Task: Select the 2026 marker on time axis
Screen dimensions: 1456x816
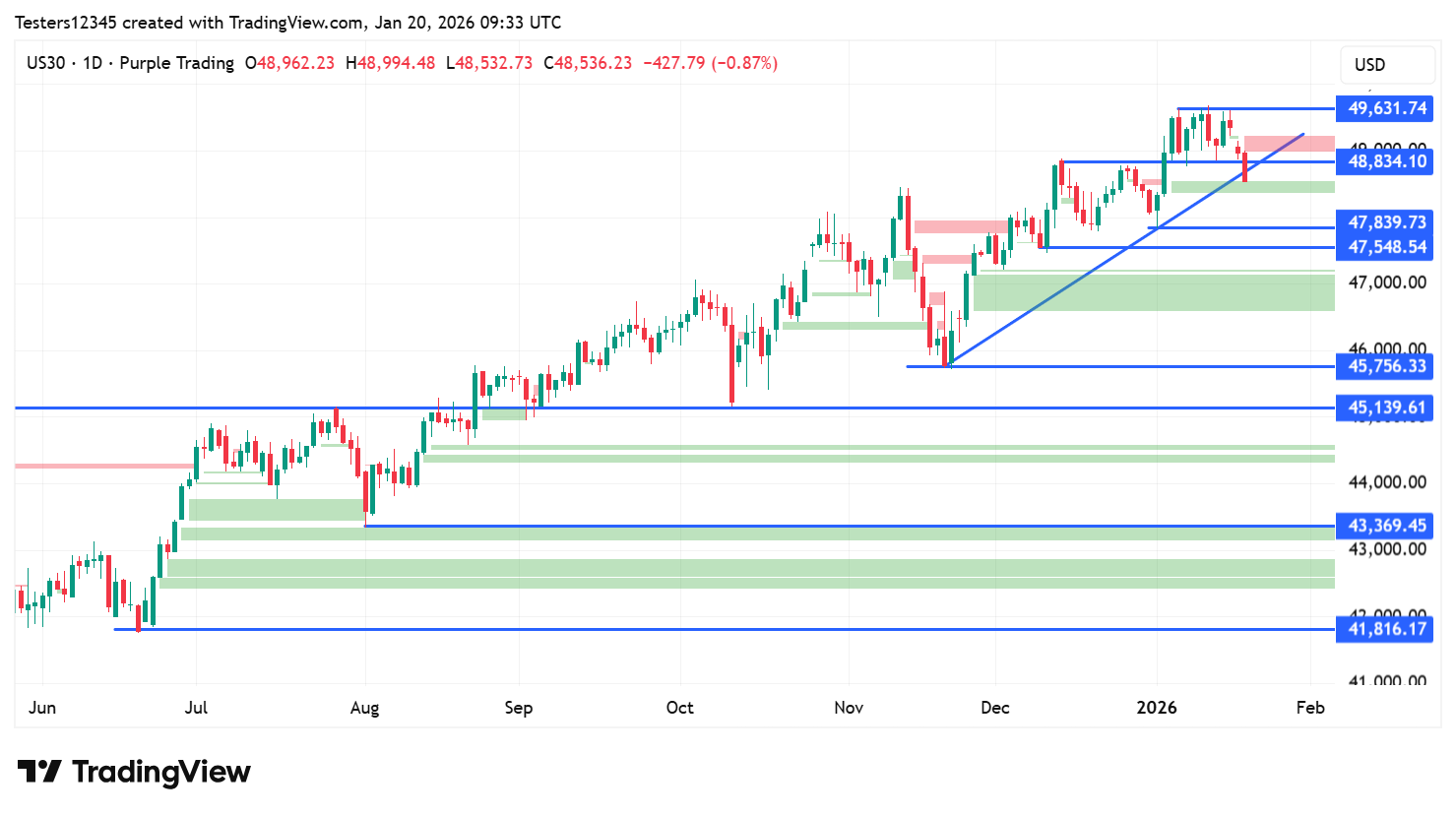Action: coord(1157,708)
